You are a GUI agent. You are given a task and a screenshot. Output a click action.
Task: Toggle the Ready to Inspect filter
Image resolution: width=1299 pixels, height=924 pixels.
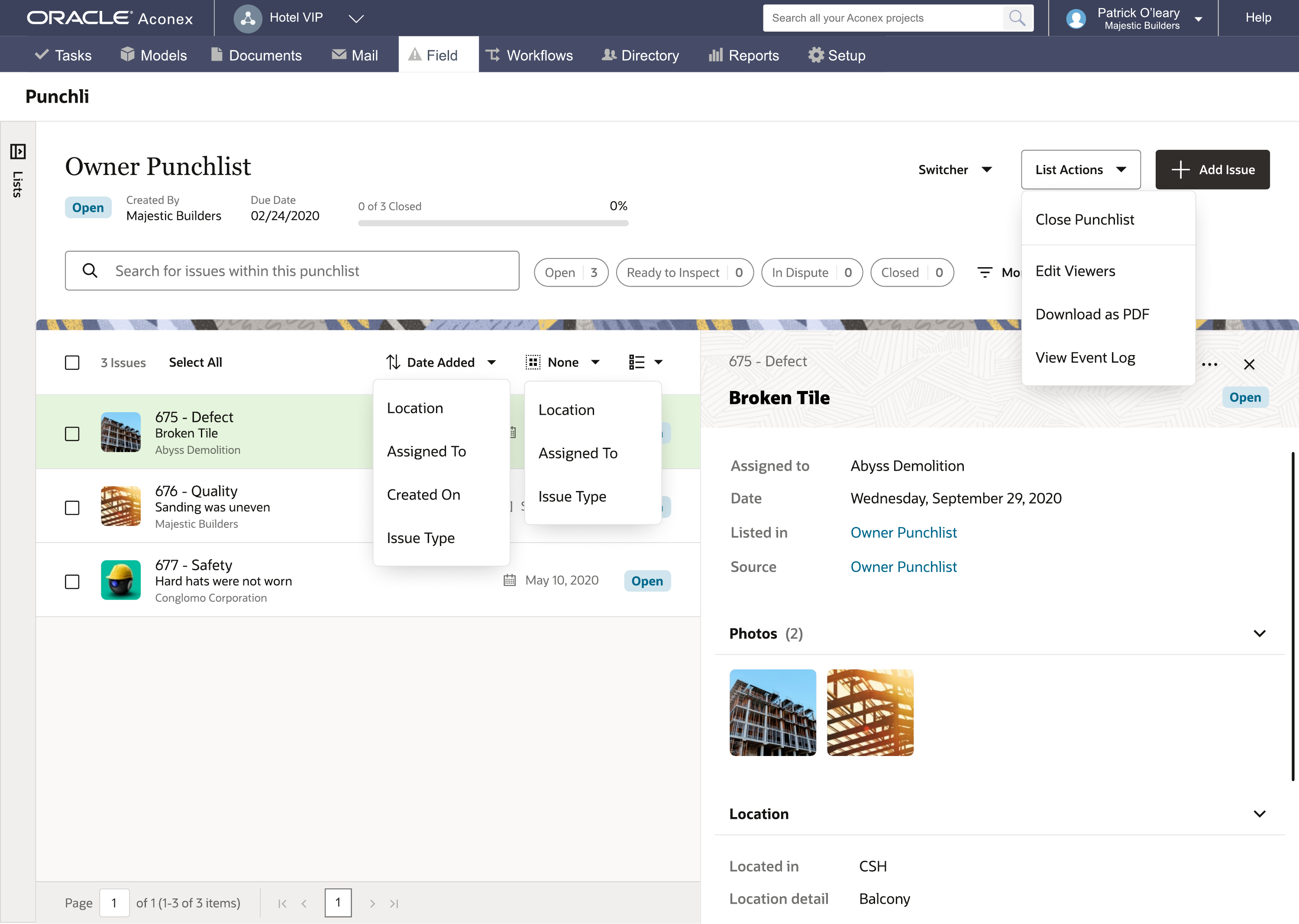[x=685, y=272]
